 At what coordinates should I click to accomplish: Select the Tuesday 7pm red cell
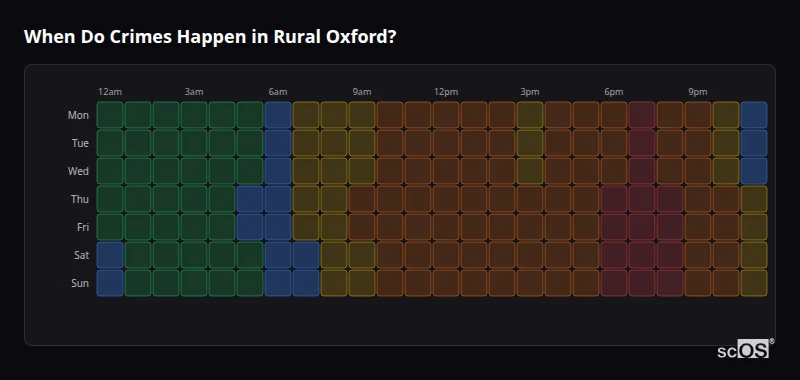click(x=642, y=143)
